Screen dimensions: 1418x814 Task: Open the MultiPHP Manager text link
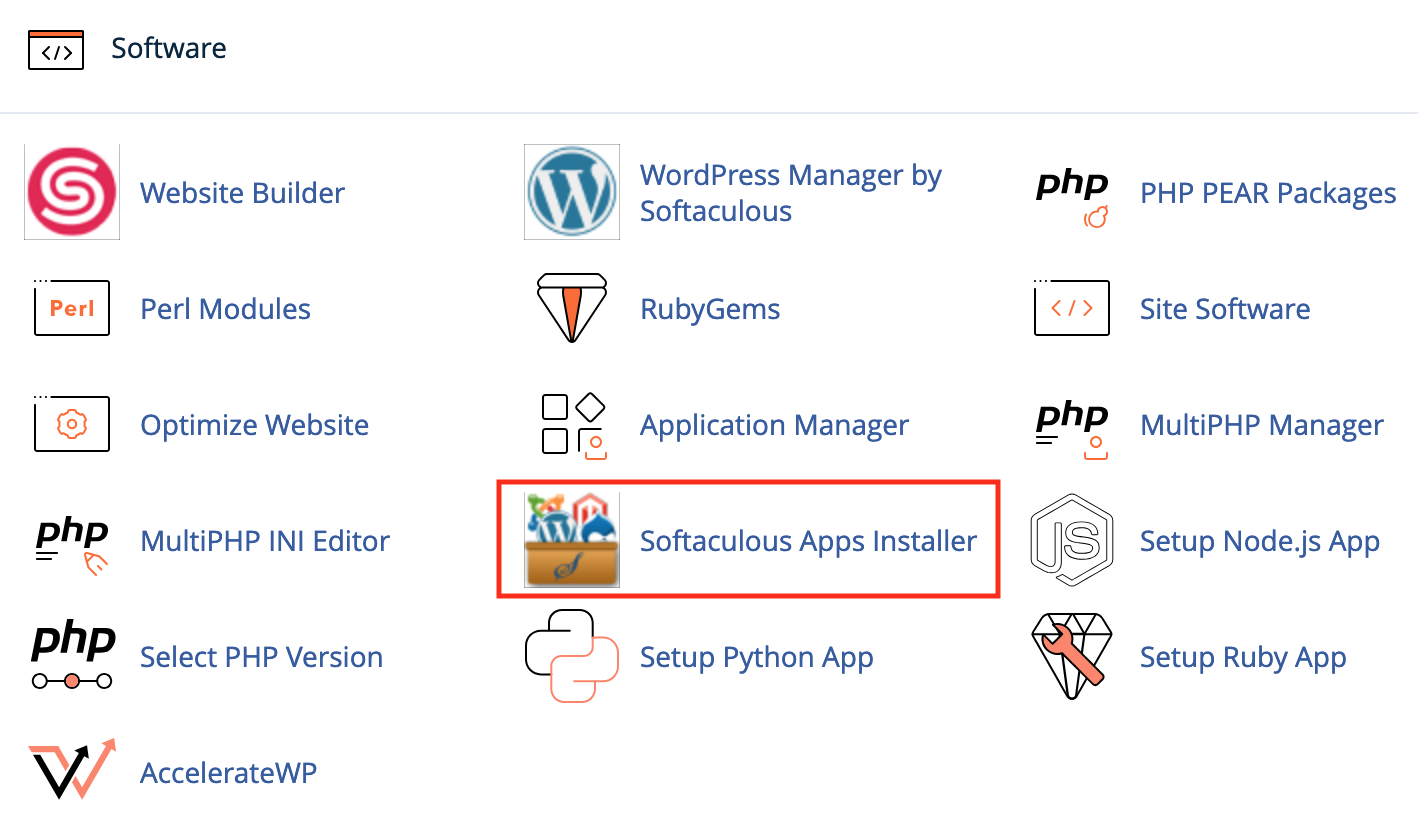point(1262,425)
